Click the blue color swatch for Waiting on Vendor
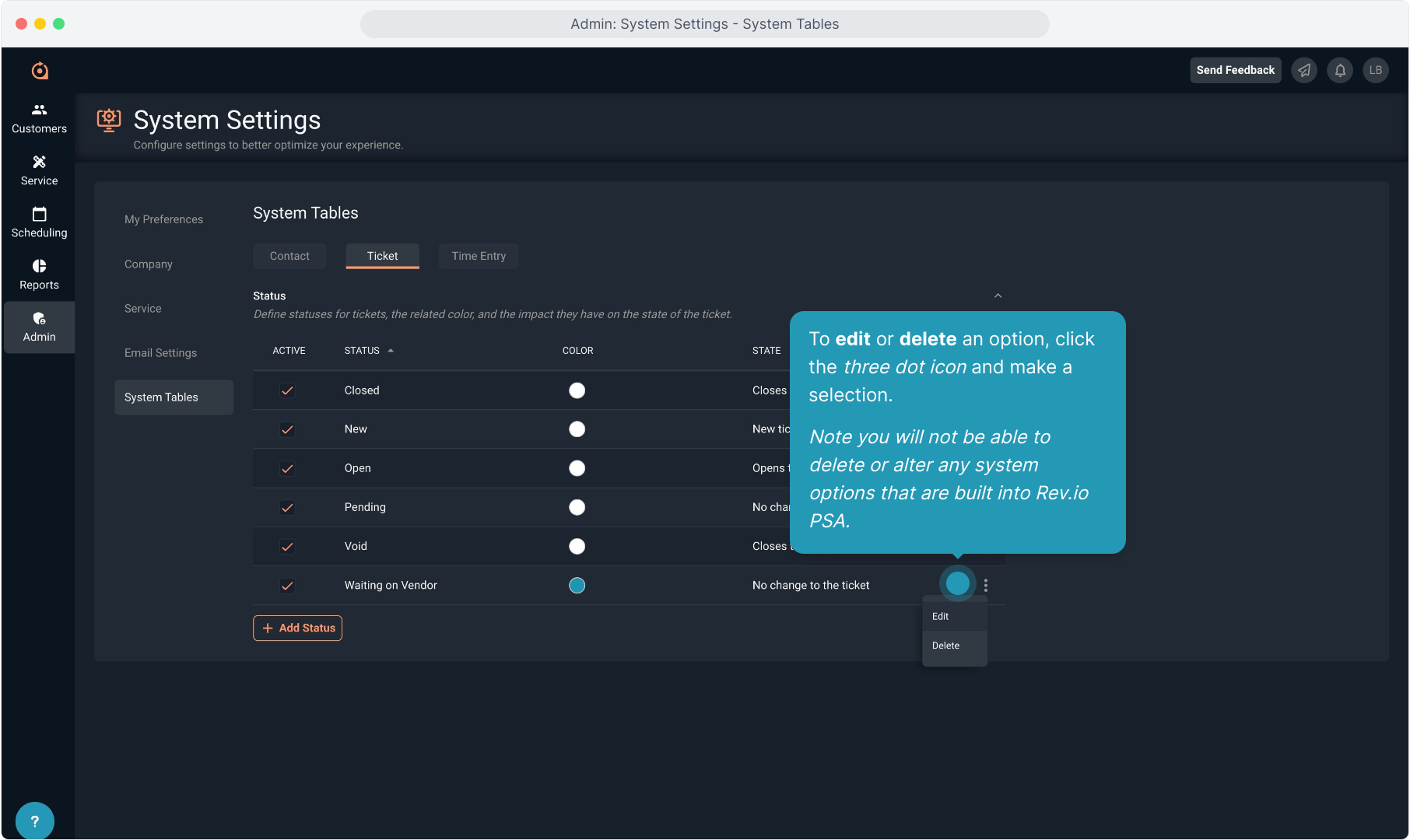The height and width of the screenshot is (840, 1410). [x=577, y=586]
